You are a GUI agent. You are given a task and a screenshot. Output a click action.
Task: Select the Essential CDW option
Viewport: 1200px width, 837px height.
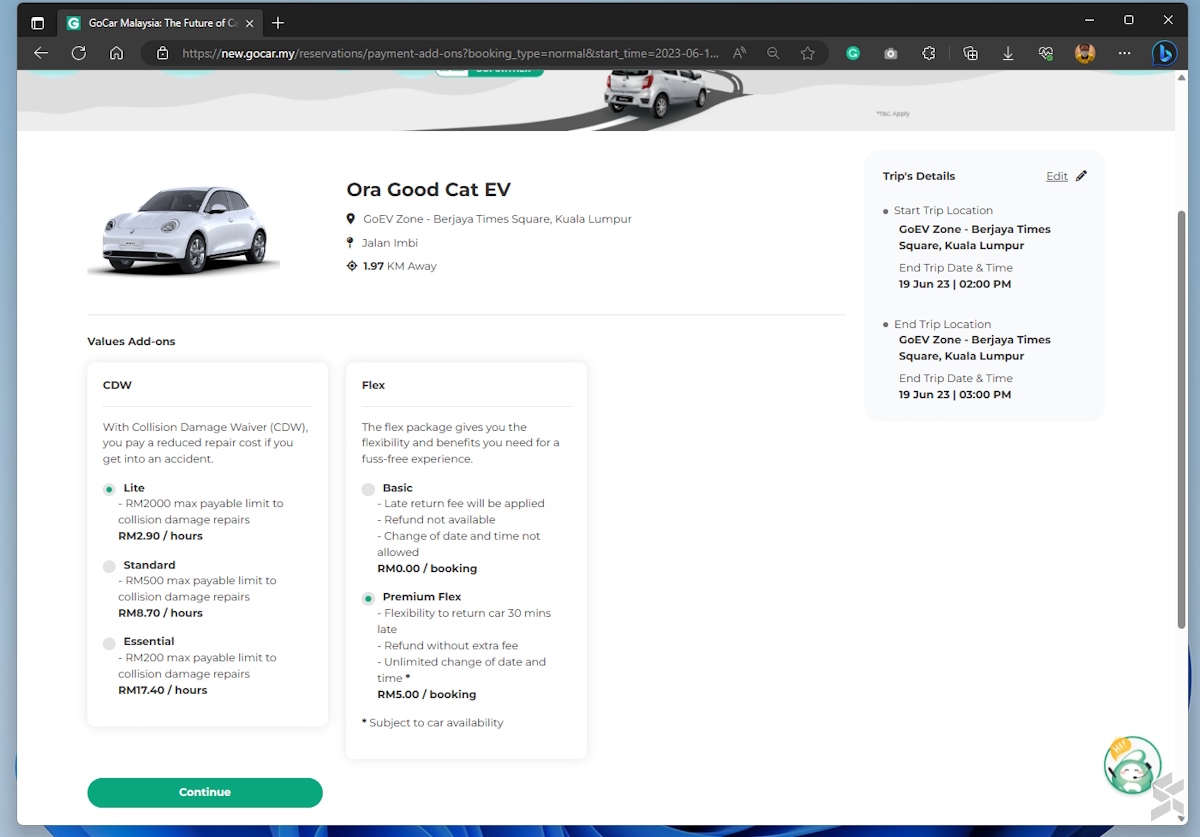pos(109,642)
